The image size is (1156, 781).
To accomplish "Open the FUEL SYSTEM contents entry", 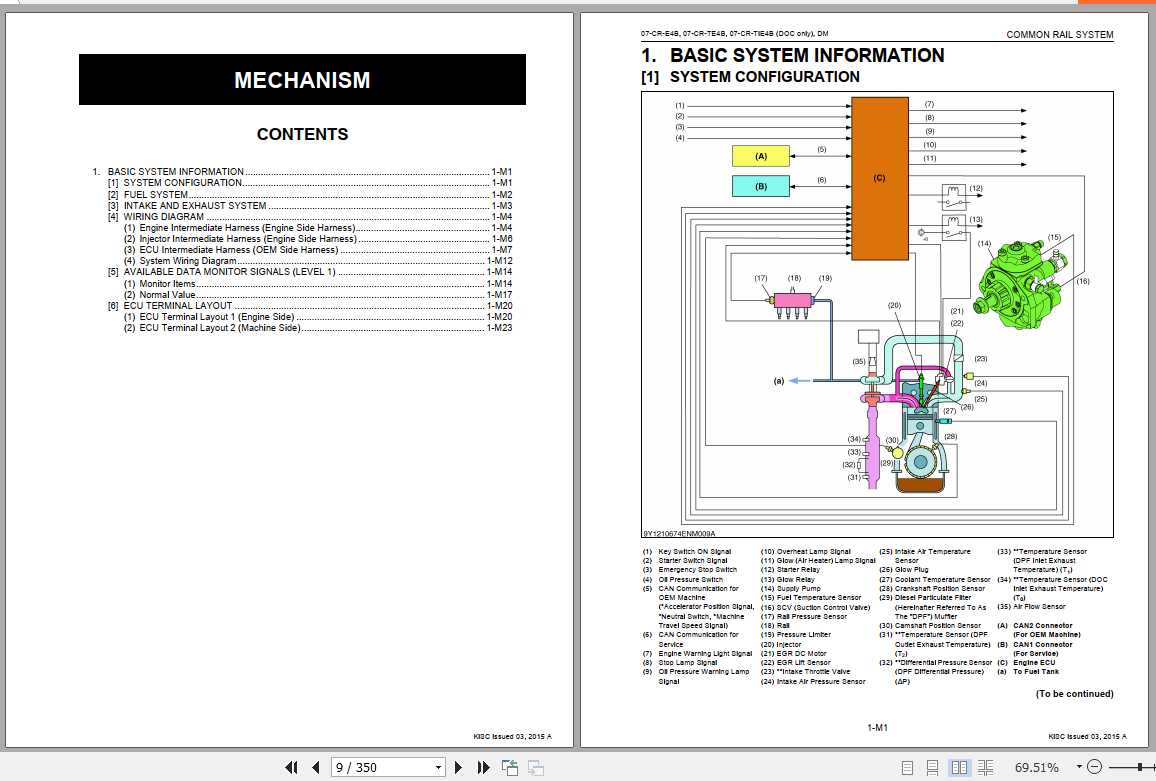I will point(157,194).
